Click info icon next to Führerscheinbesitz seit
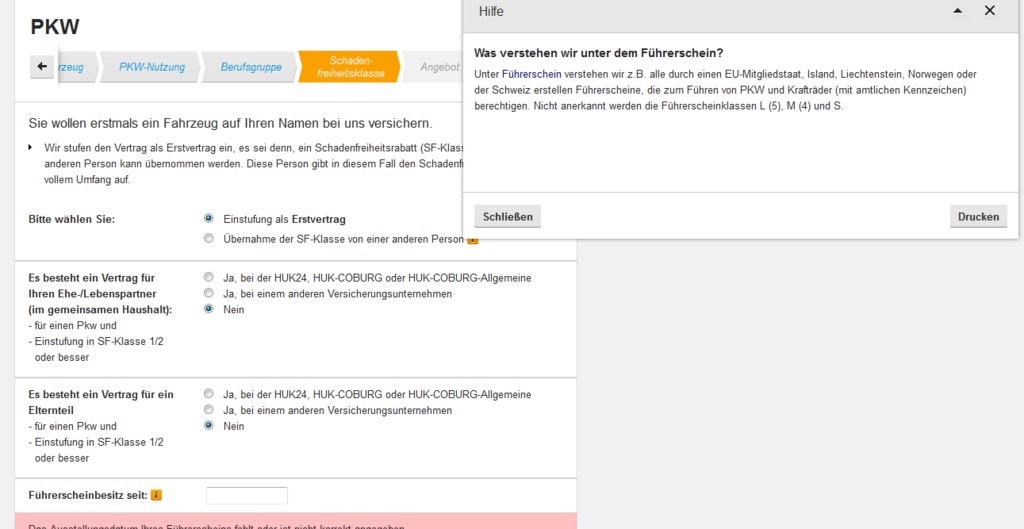 tap(156, 496)
